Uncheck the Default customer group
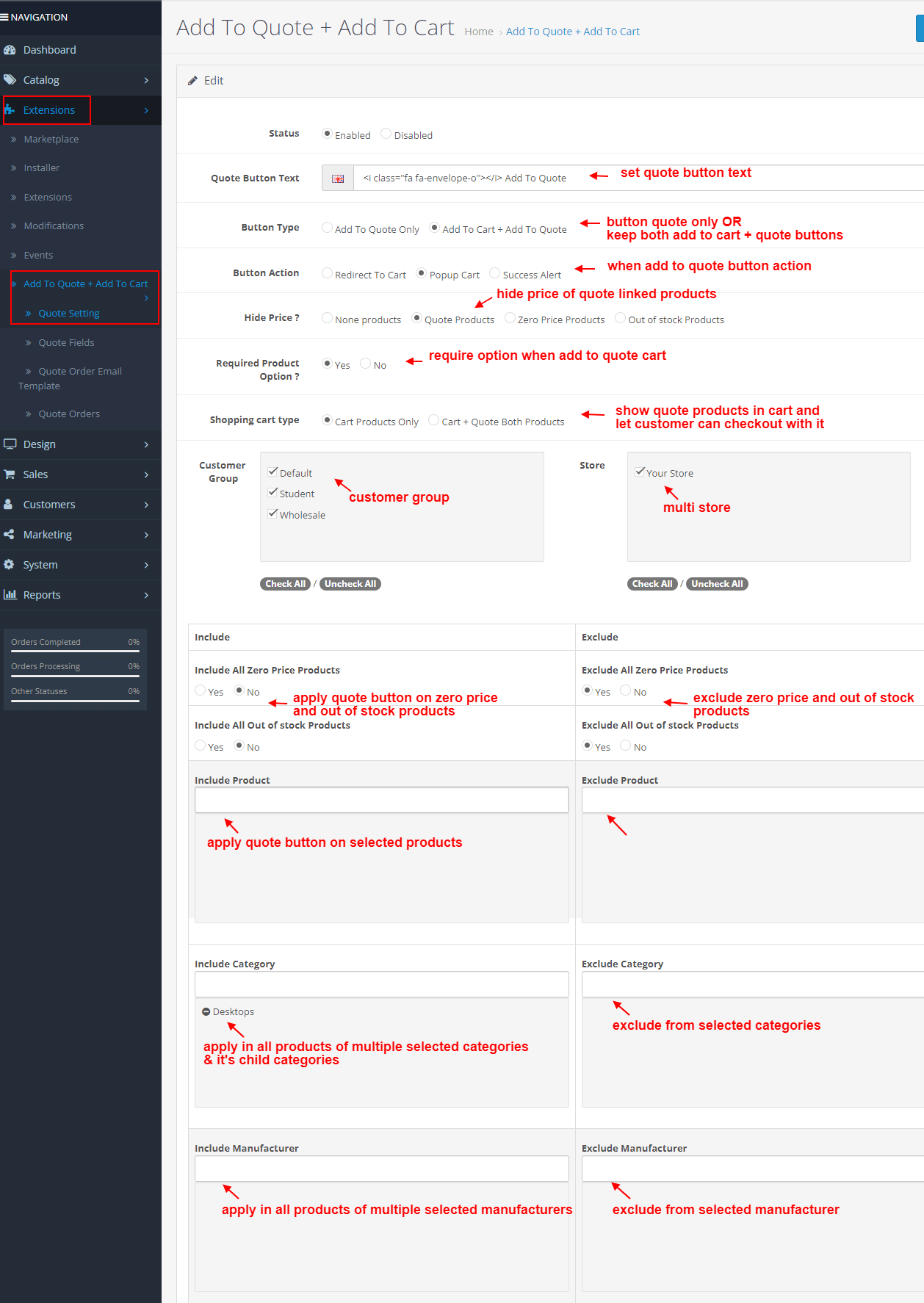Viewport: 924px width, 1303px height. 272,472
